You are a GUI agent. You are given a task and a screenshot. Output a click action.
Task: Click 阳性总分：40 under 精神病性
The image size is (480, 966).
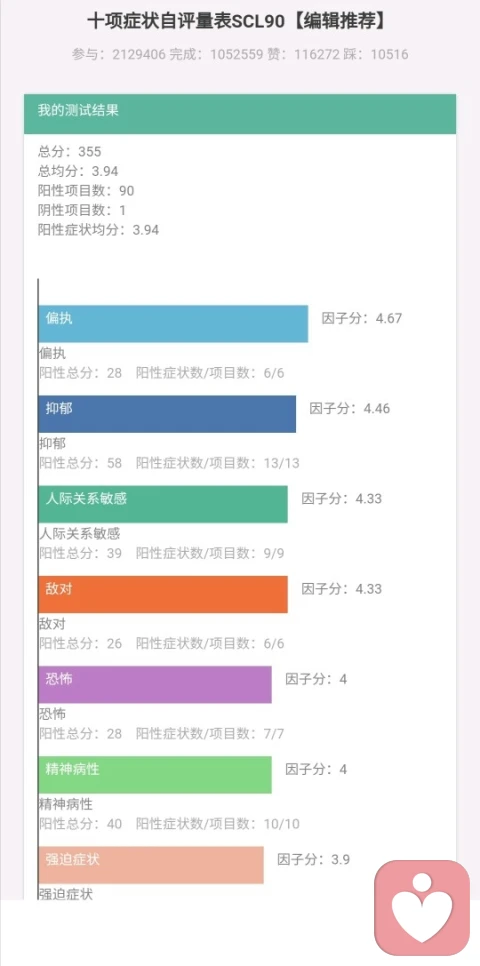pos(80,824)
